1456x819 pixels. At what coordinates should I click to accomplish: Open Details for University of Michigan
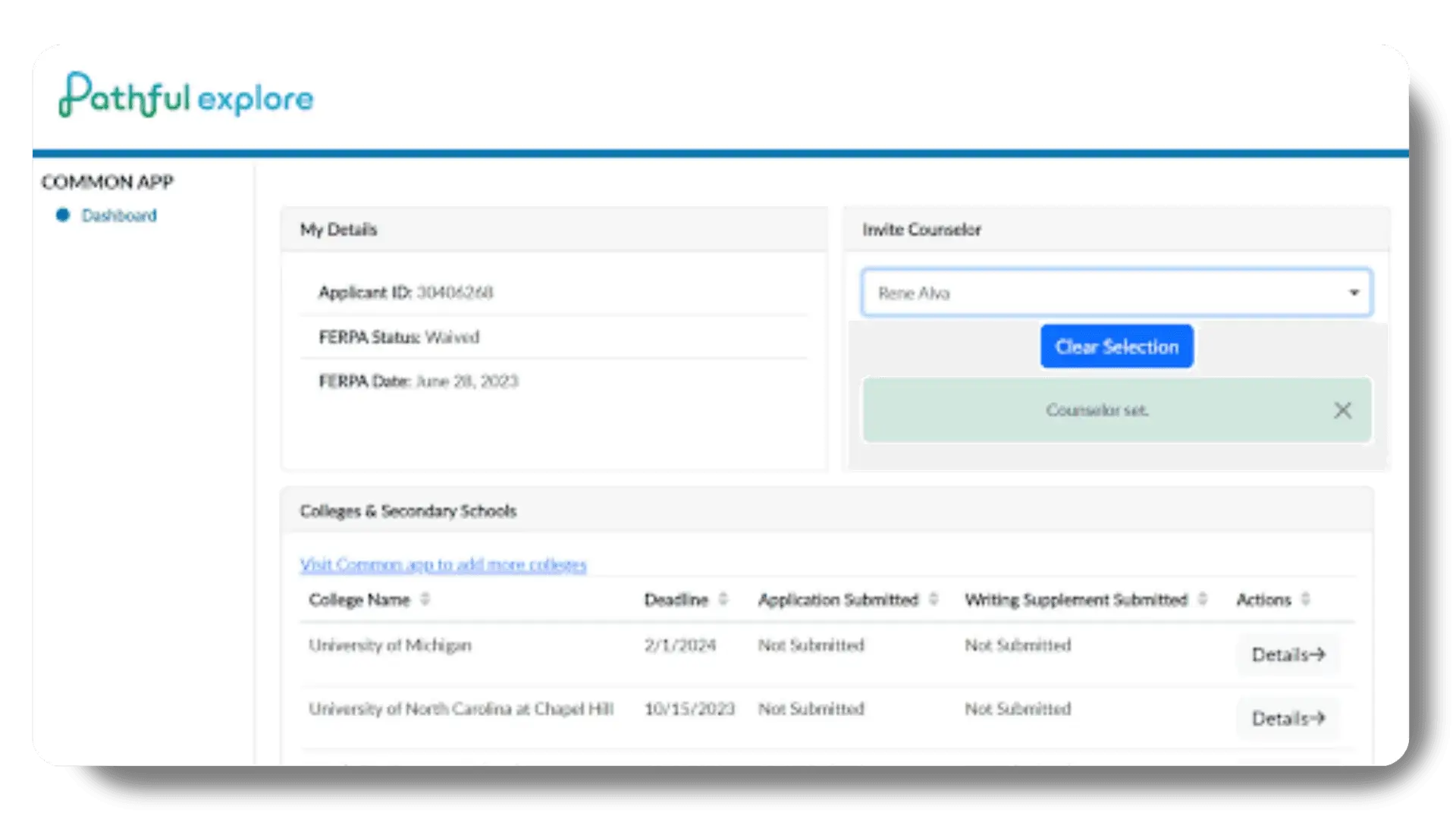[1287, 654]
